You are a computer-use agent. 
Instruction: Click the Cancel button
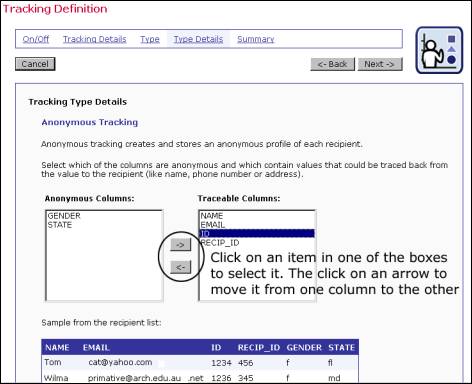(x=35, y=64)
